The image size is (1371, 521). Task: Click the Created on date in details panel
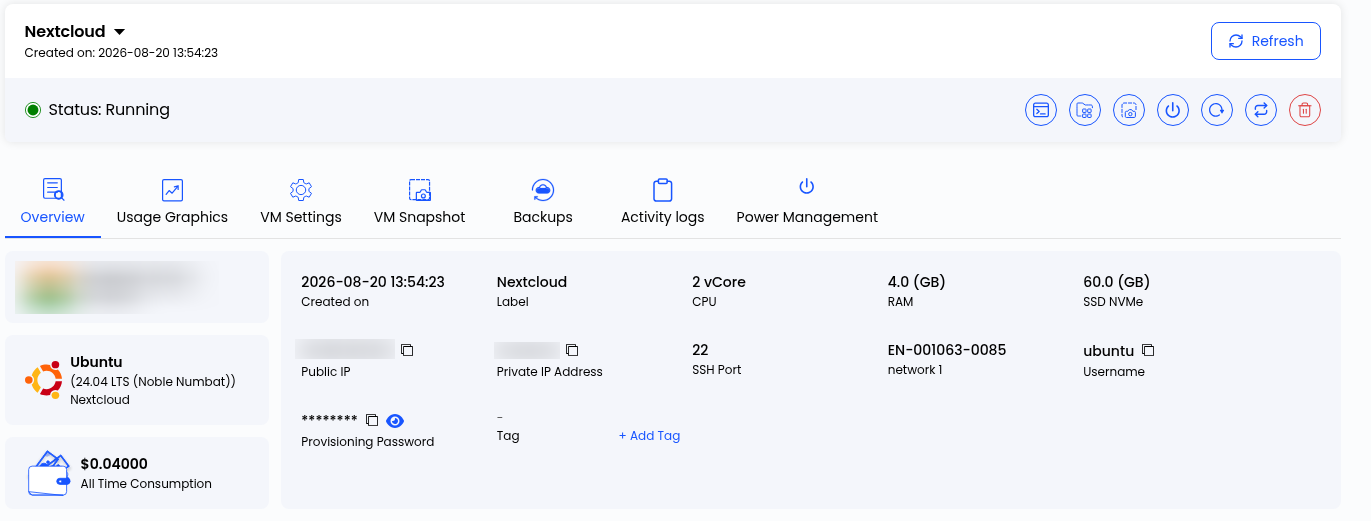tap(373, 282)
